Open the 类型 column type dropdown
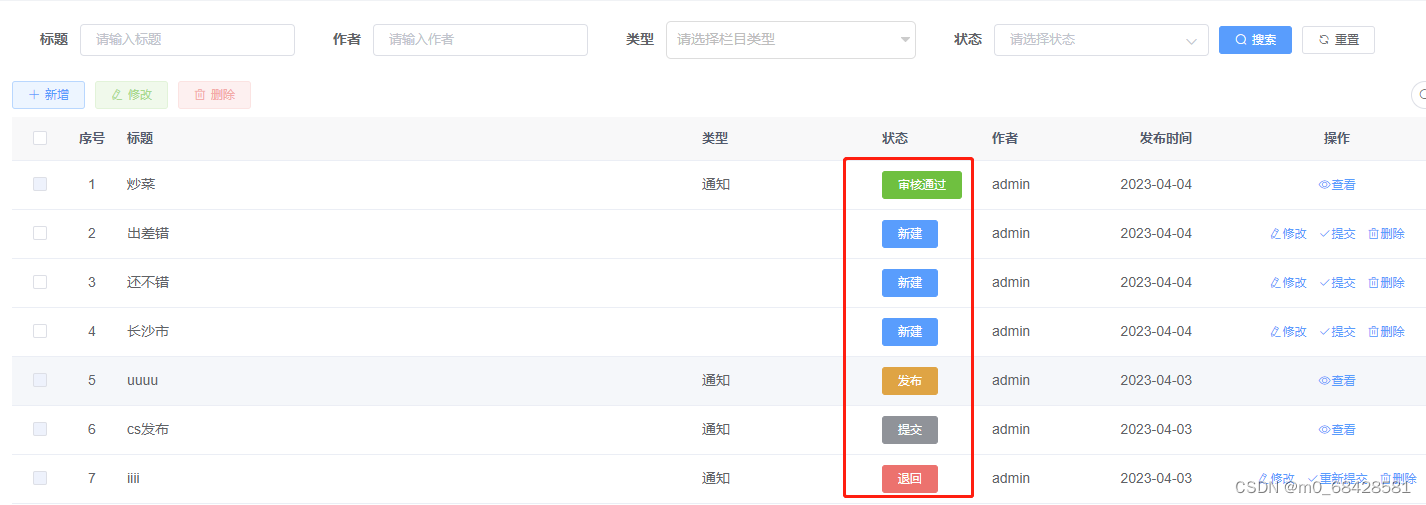 [x=790, y=40]
